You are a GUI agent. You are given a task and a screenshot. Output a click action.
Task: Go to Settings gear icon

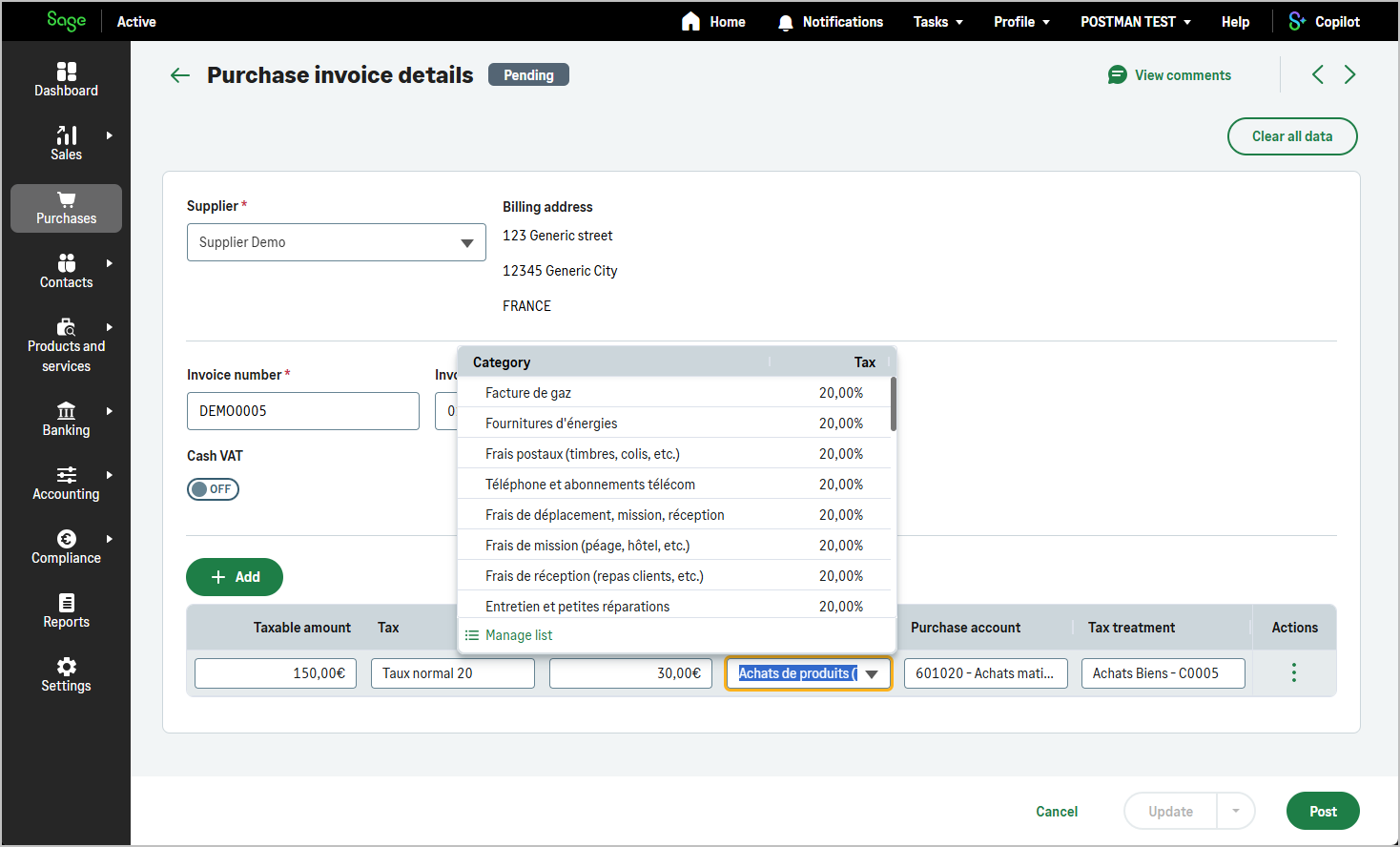click(66, 667)
